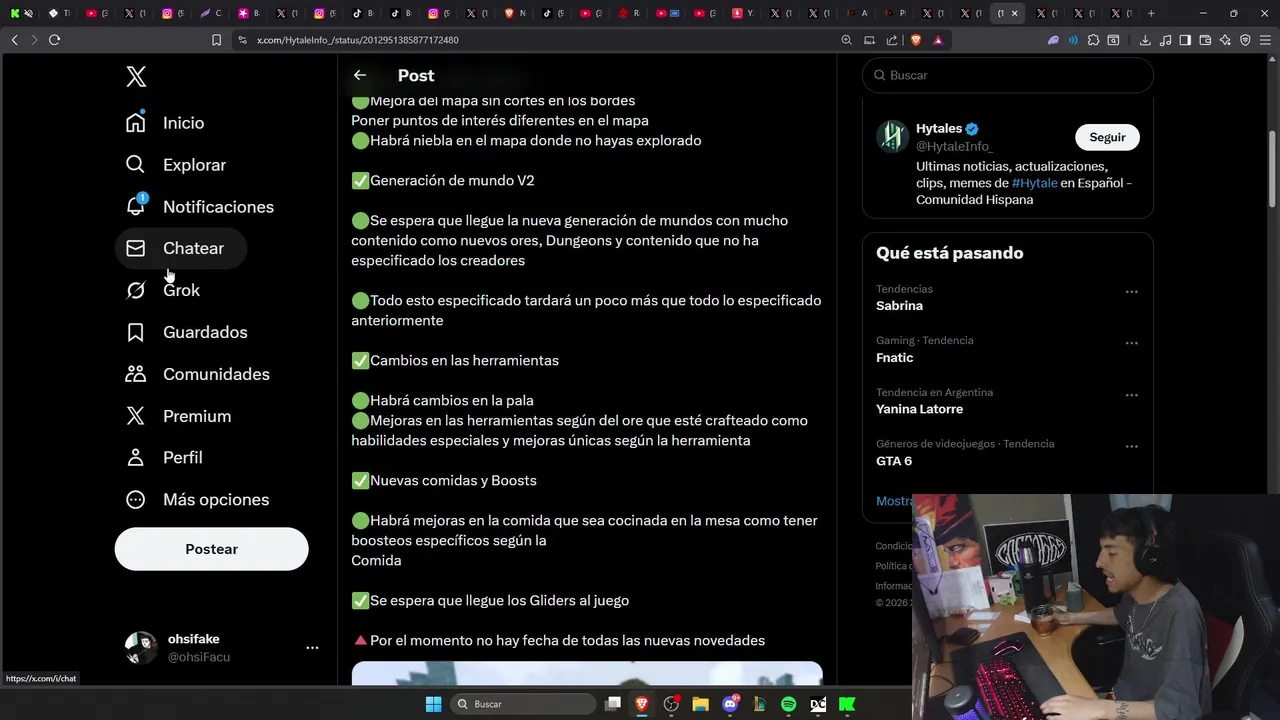
Task: Open OBS Studio from taskbar
Action: [671, 704]
